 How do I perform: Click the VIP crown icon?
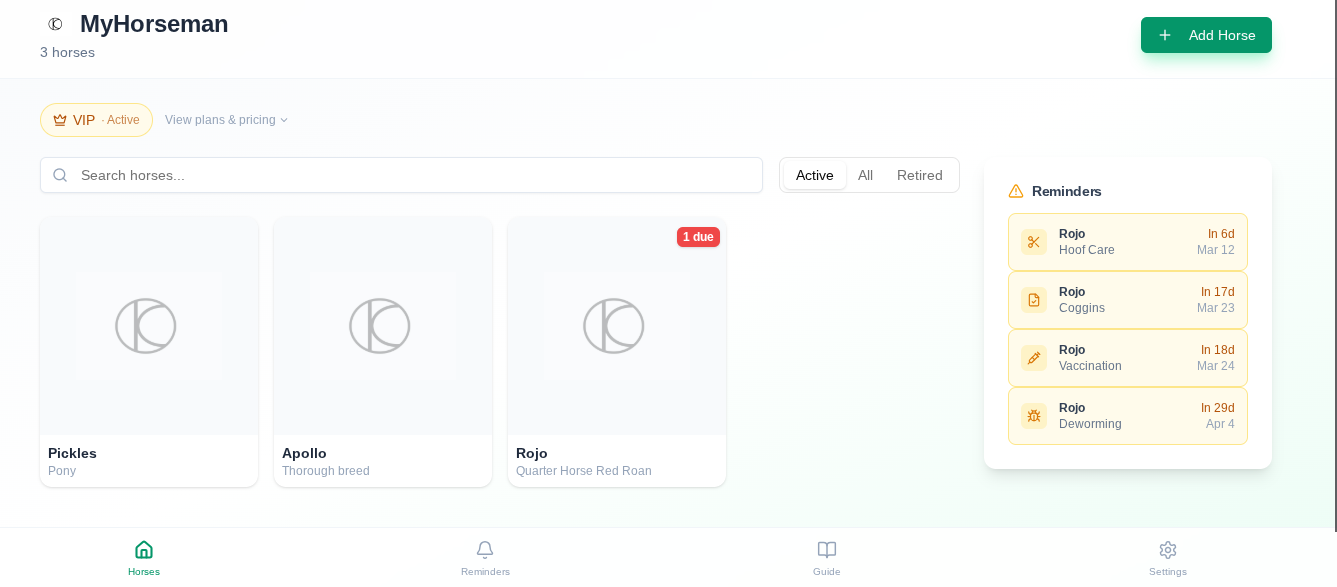click(x=60, y=120)
